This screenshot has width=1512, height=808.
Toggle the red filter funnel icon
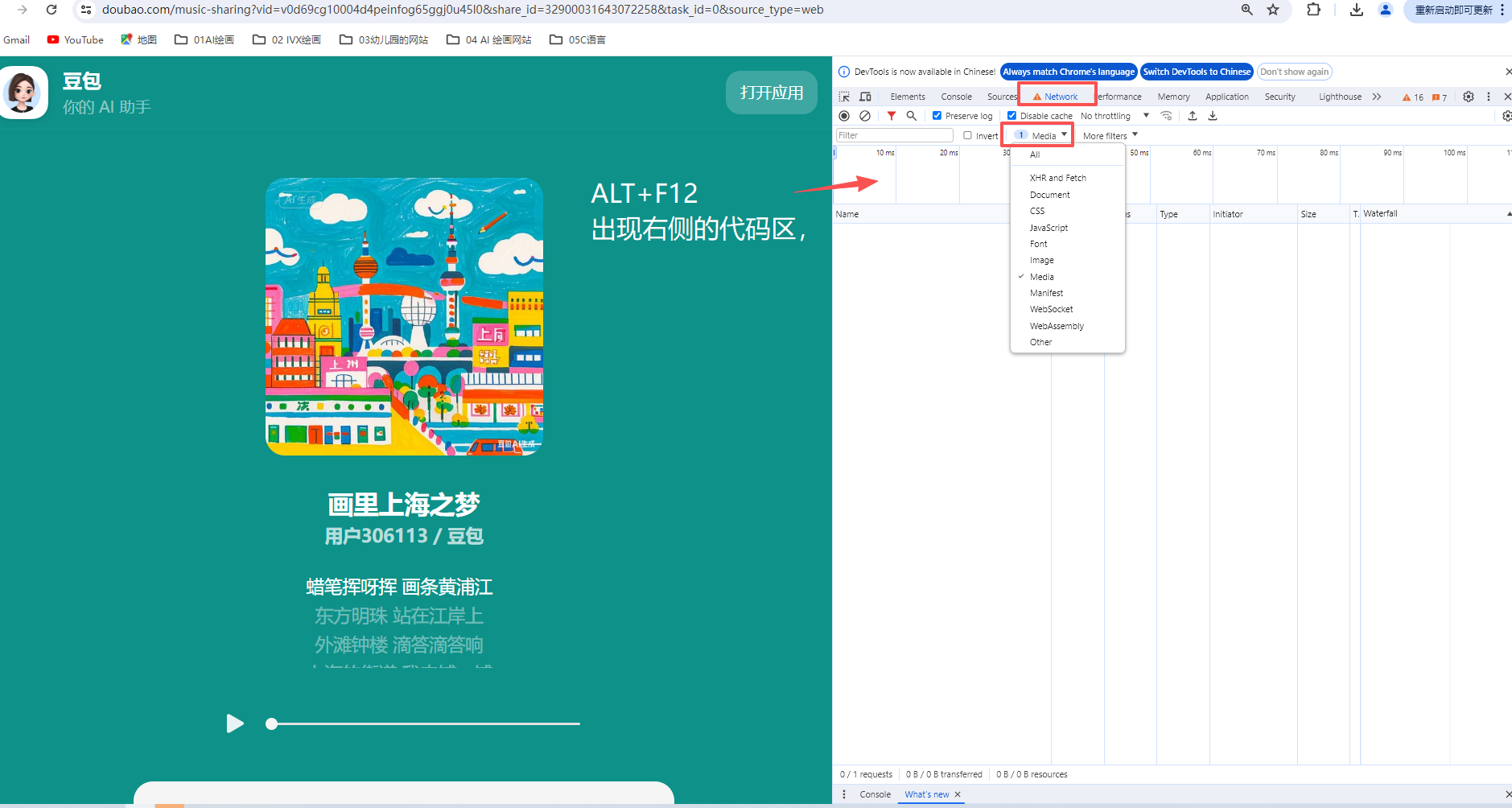tap(892, 116)
